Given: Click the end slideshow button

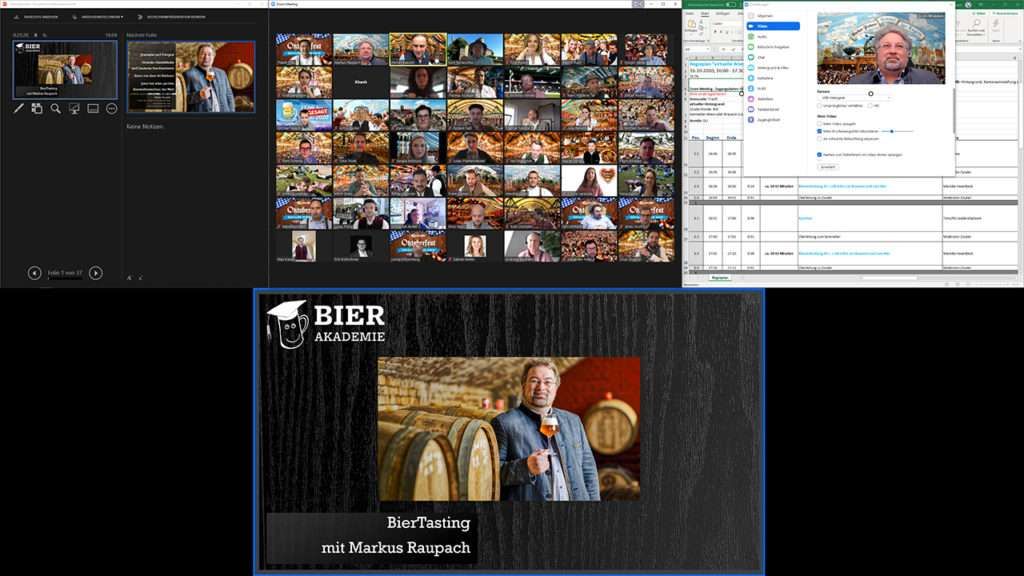Looking at the screenshot, I should coord(172,17).
